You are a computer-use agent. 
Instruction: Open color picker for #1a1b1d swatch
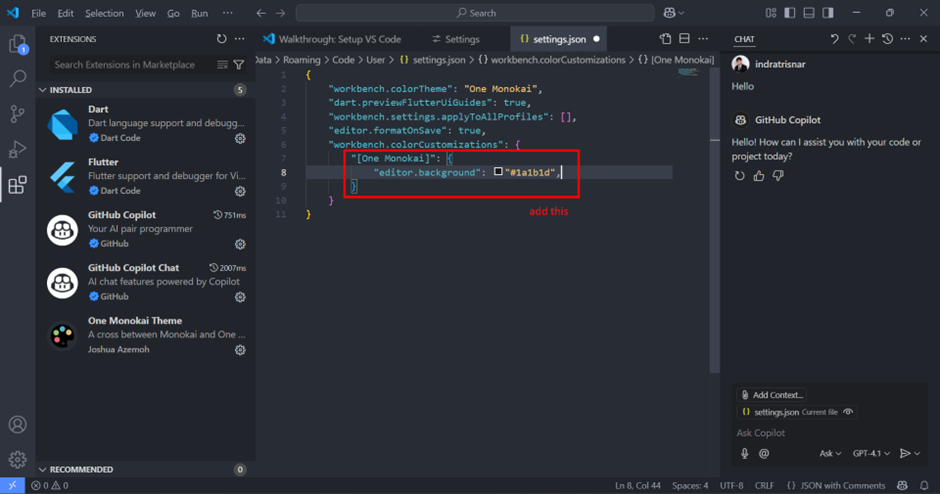pos(498,171)
